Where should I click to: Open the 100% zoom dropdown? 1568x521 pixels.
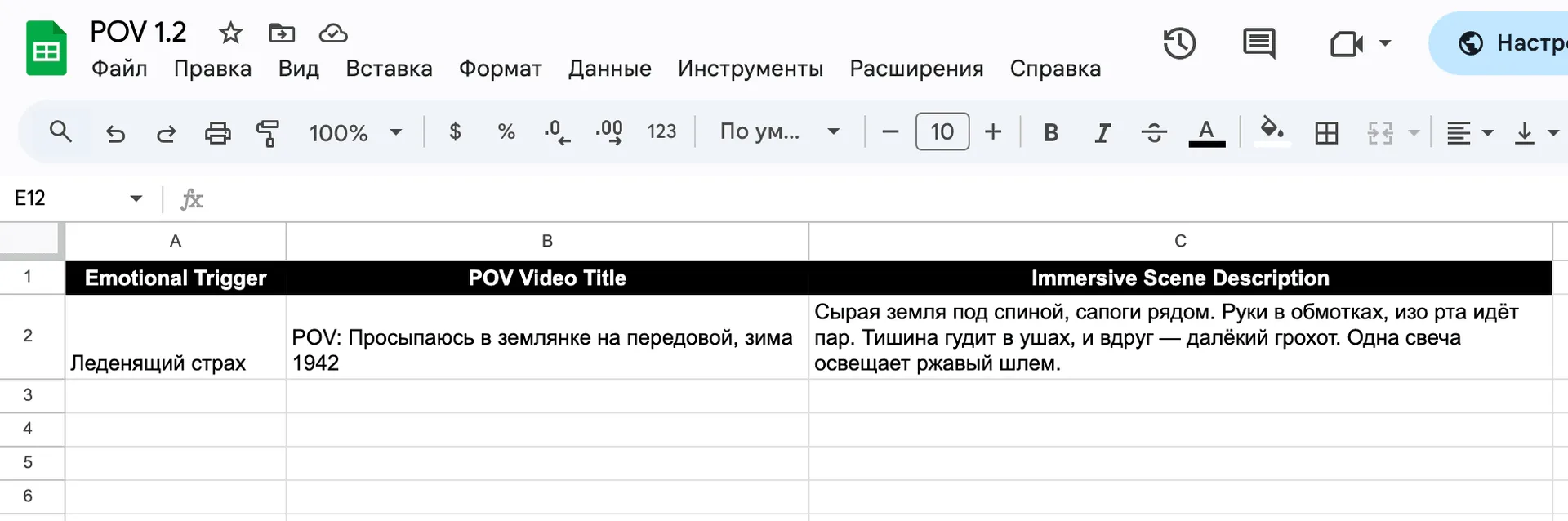point(355,132)
